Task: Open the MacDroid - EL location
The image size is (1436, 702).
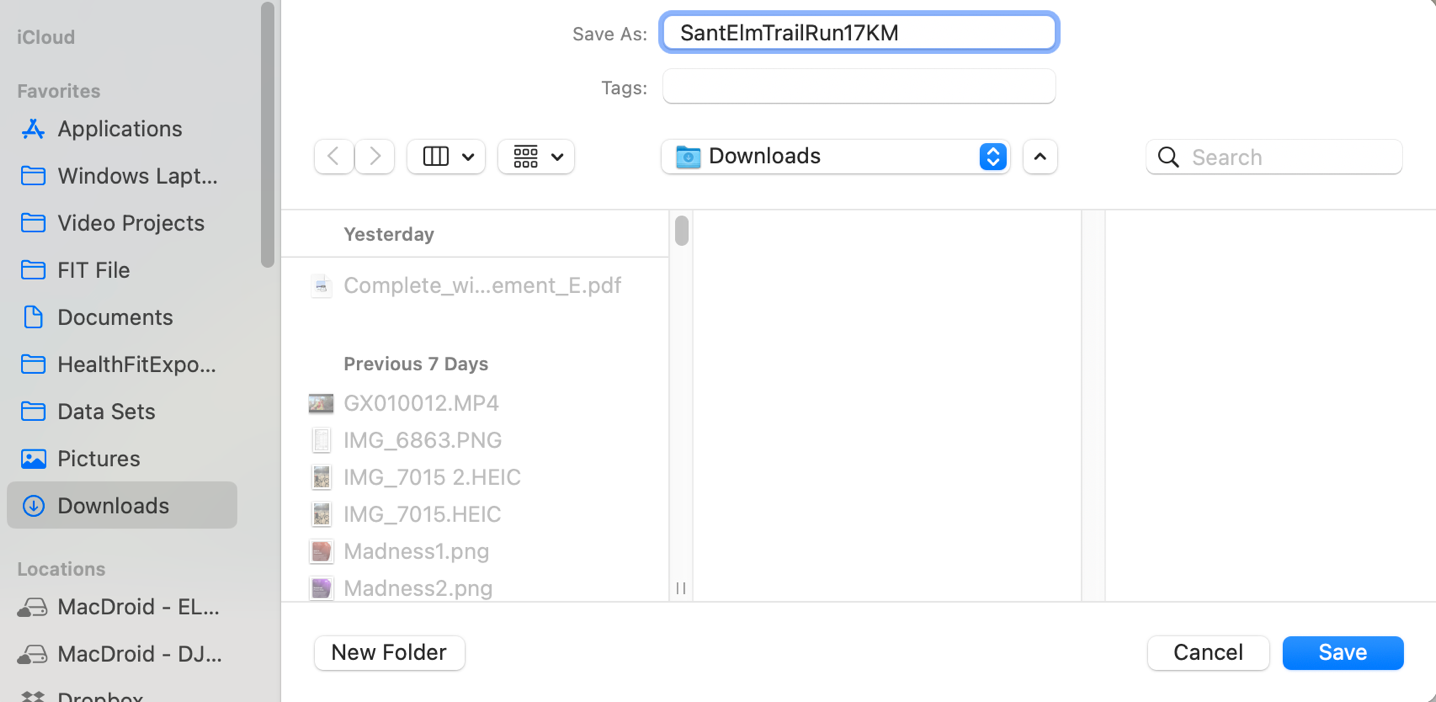Action: [x=137, y=607]
